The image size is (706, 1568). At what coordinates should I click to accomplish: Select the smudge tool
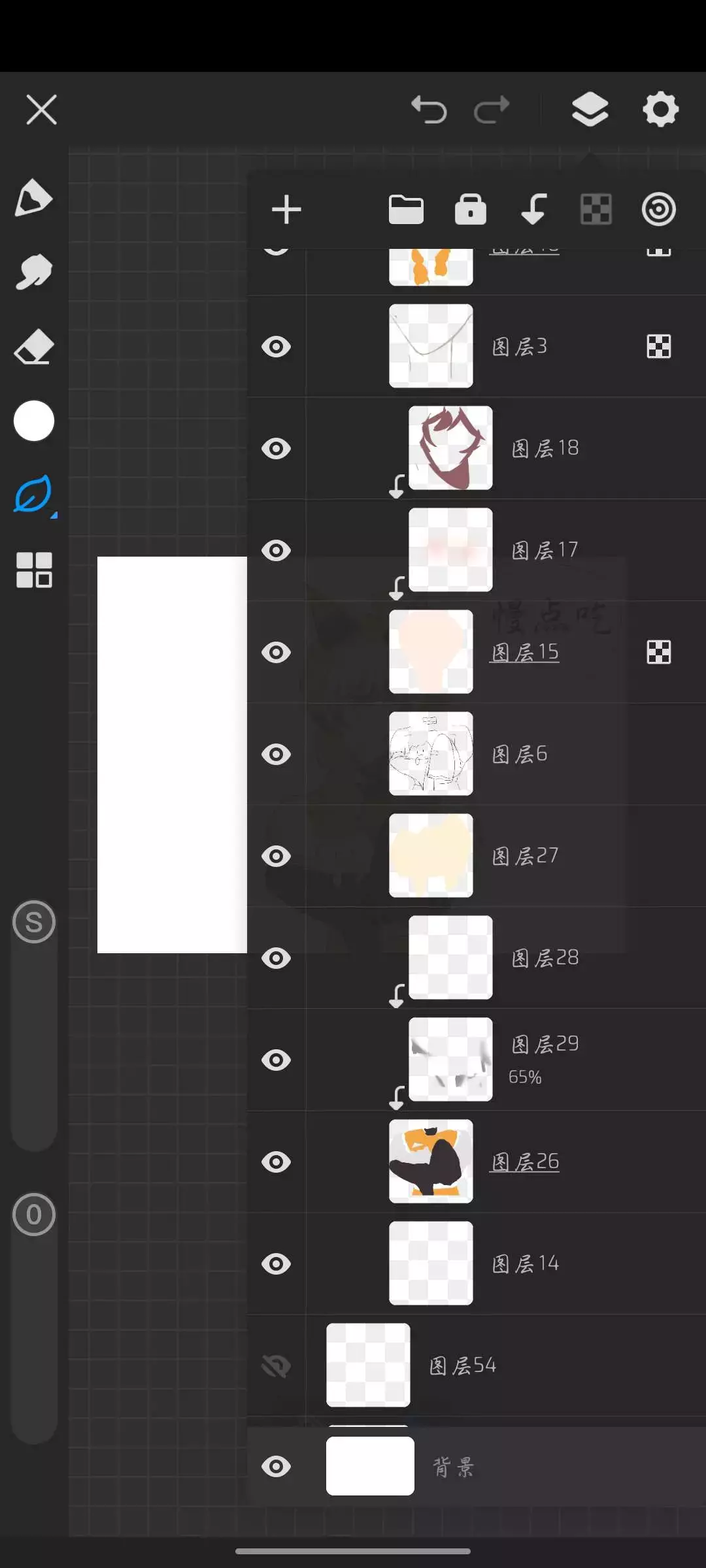point(33,272)
